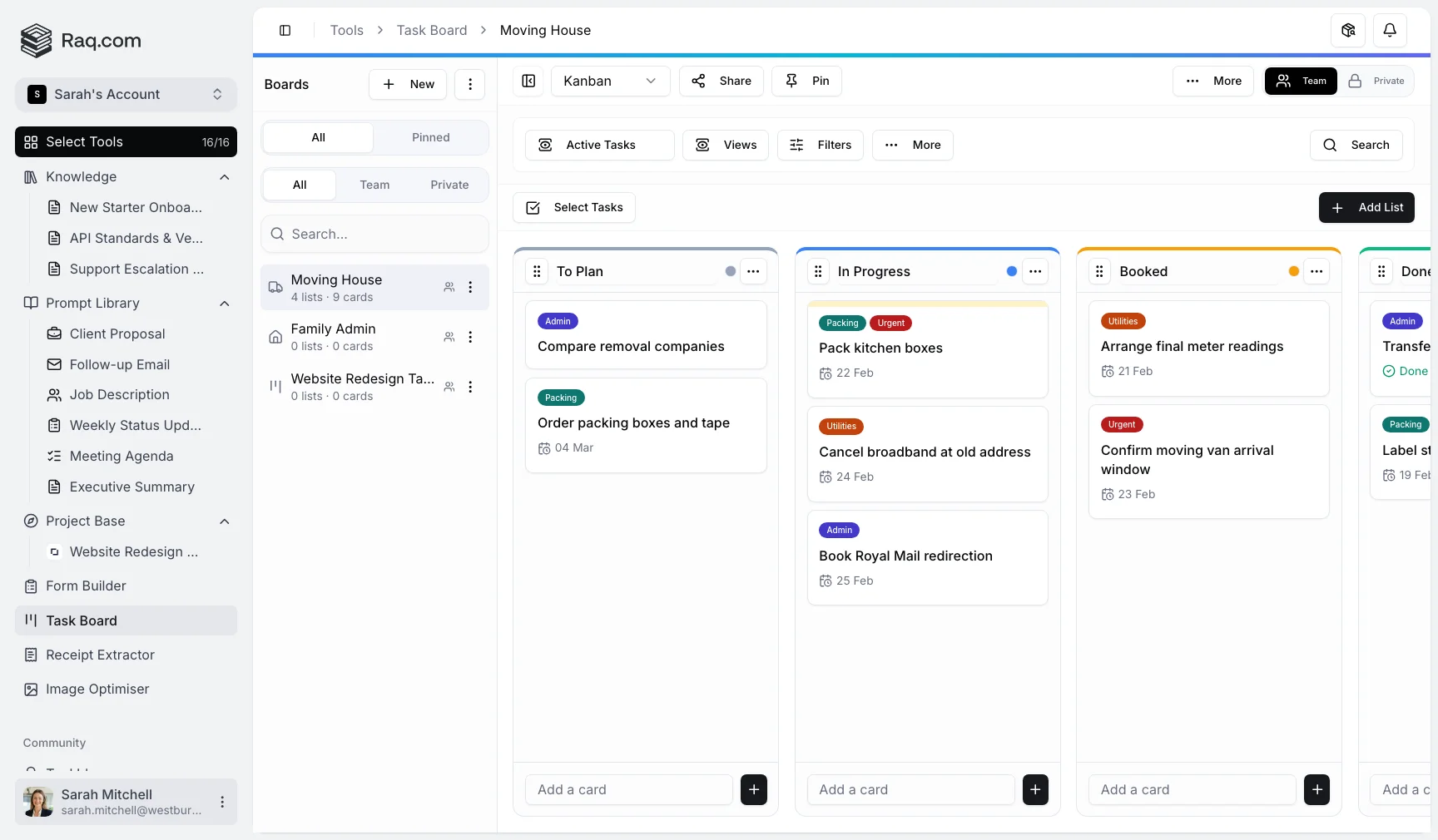The image size is (1438, 840).
Task: Switch board visibility to Private
Action: (x=1377, y=82)
